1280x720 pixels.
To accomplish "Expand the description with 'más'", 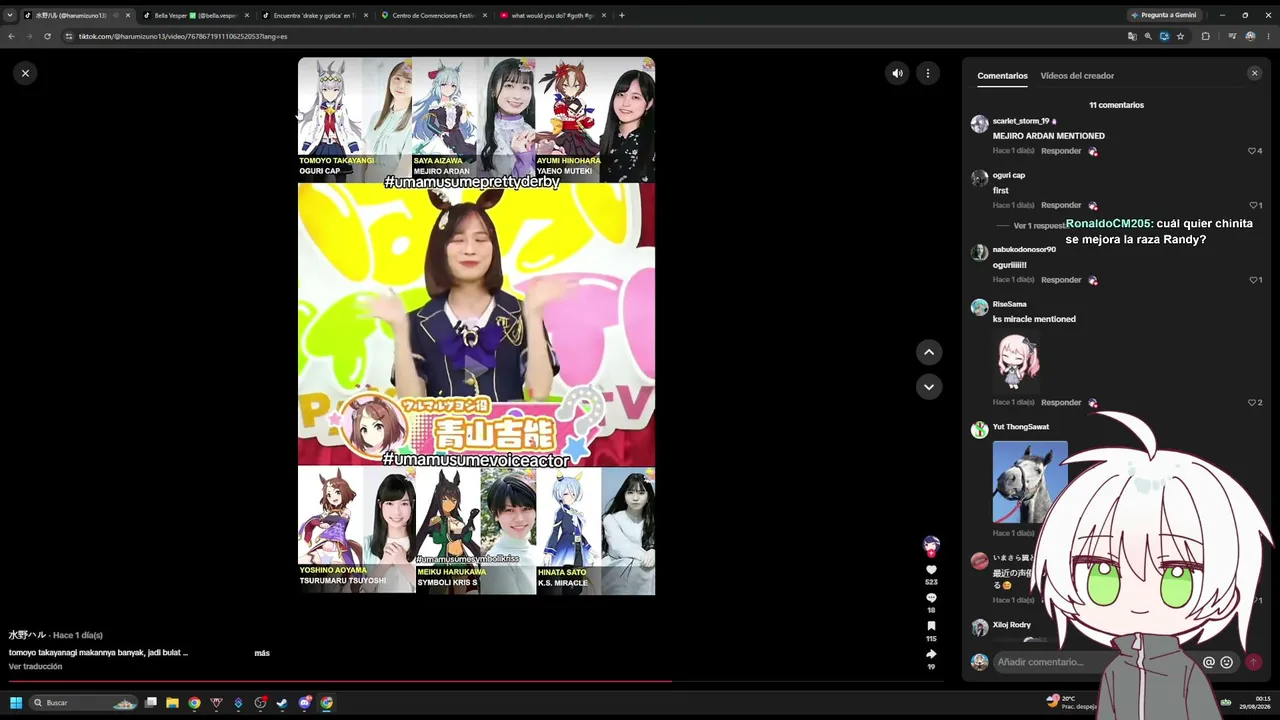I will click(262, 653).
